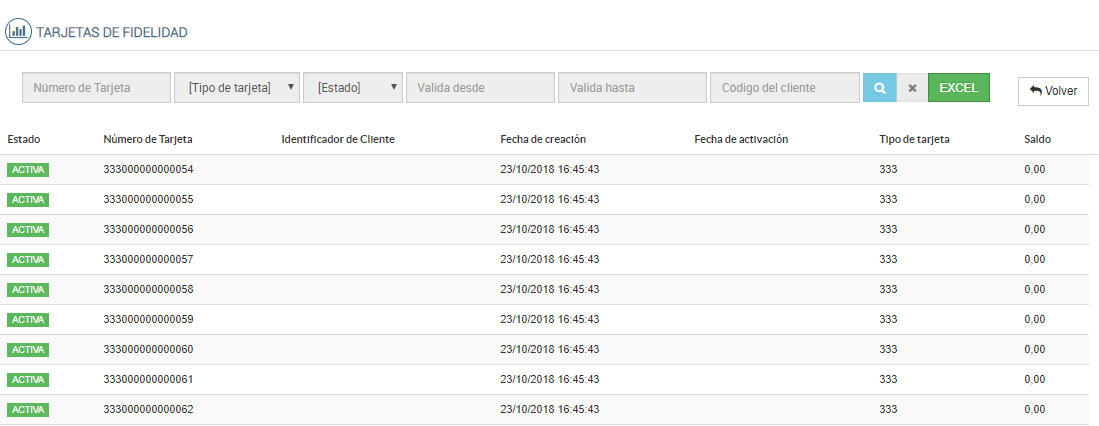Viewport: 1099px width, 426px height.
Task: Select the row for card 333000000000060
Action: [x=148, y=350]
